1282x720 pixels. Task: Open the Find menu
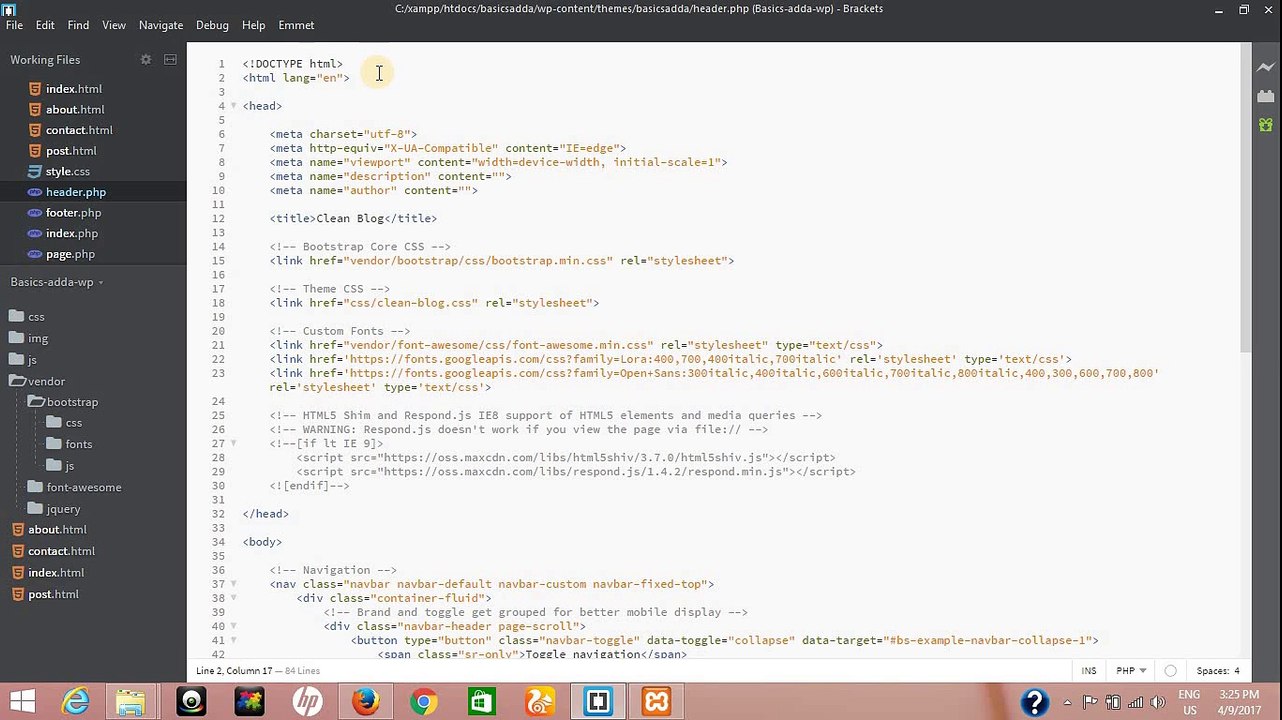tap(78, 25)
